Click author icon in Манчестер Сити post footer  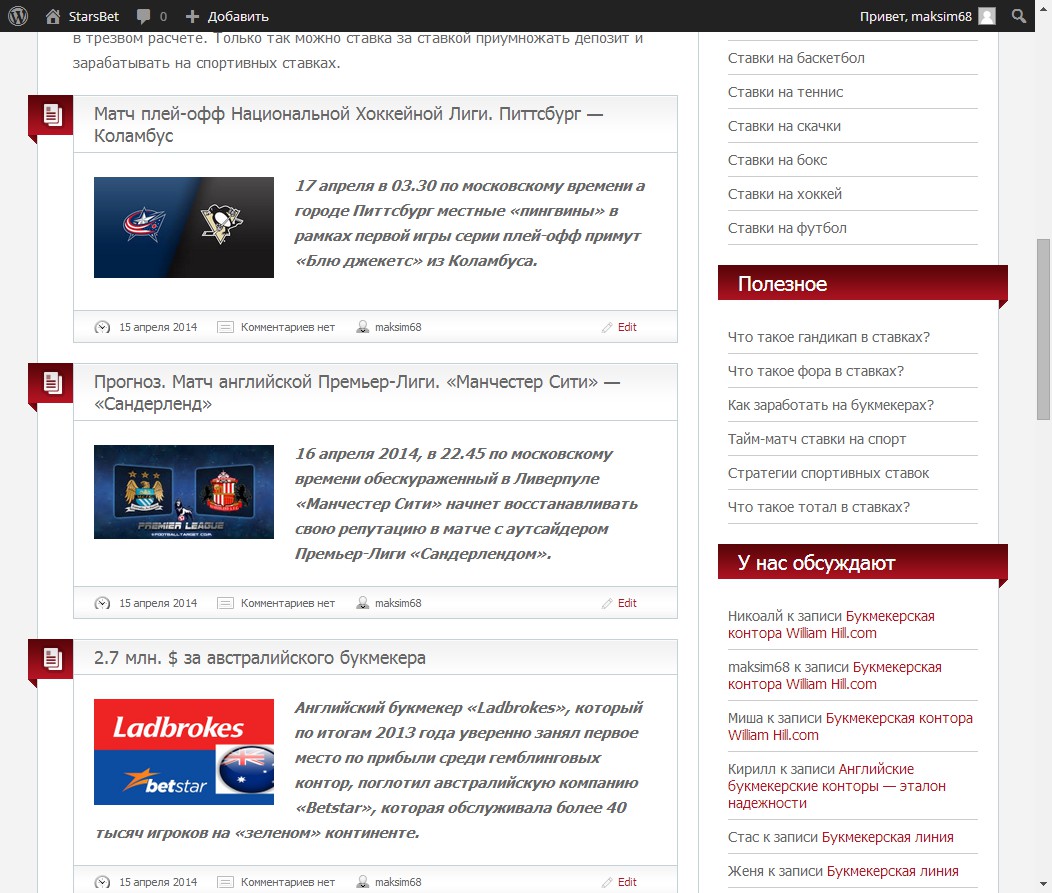[362, 602]
